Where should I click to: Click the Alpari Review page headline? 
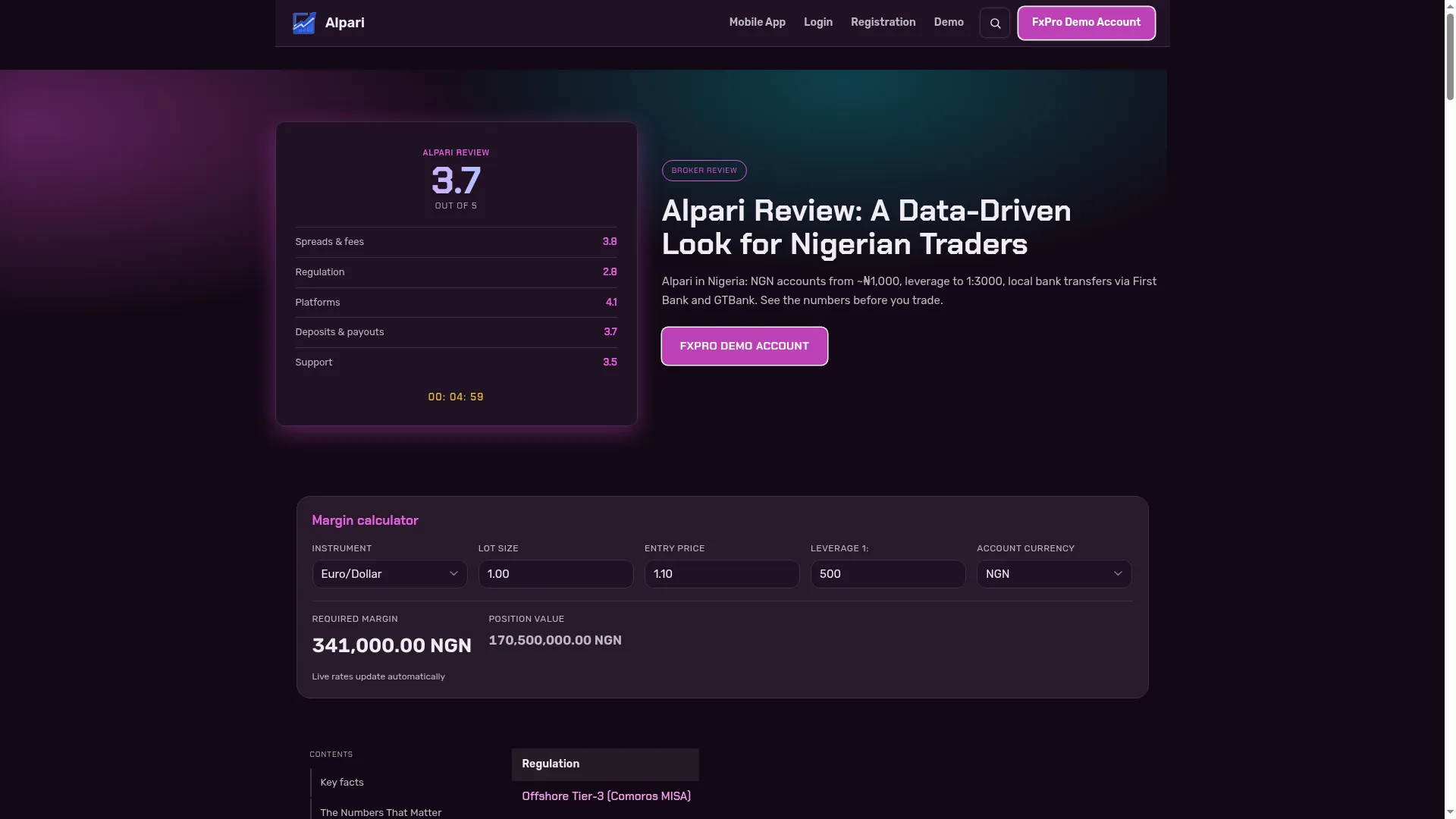(x=866, y=227)
